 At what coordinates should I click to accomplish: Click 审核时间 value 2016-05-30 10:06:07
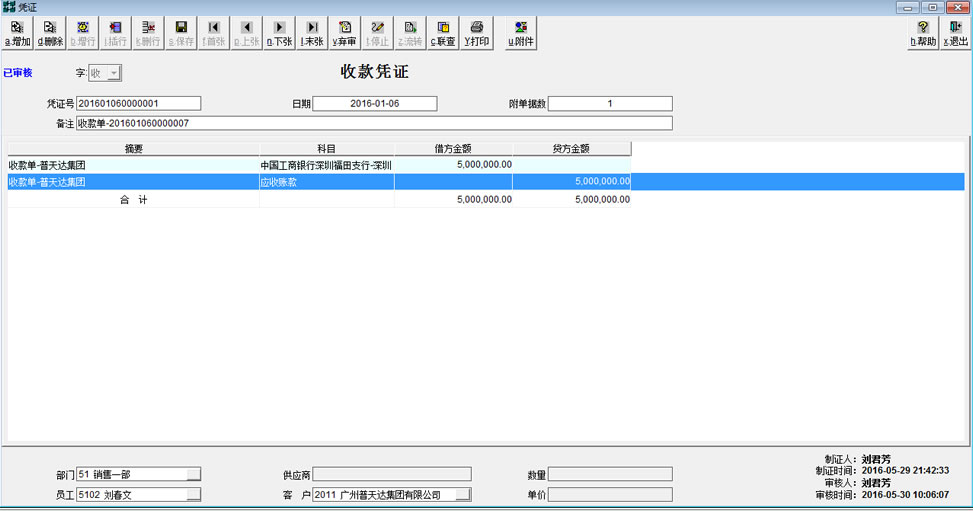click(x=905, y=494)
